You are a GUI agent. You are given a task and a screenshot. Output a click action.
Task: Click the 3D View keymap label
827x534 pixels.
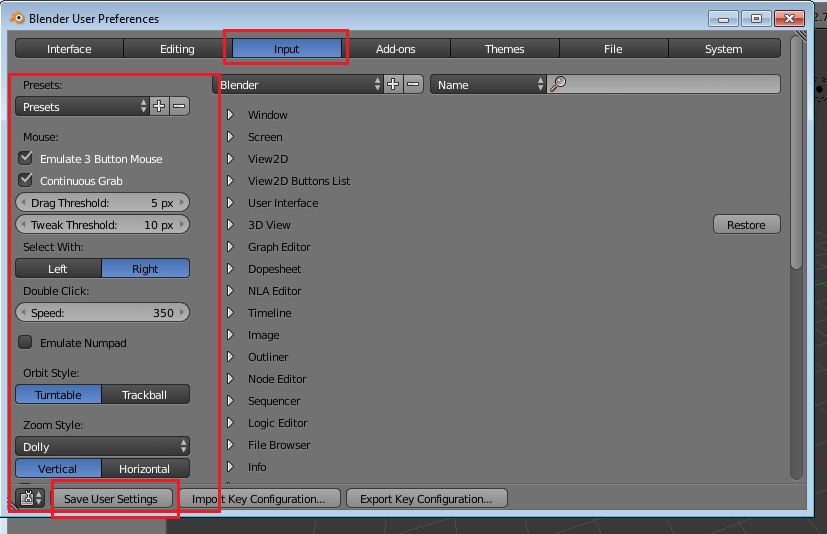(x=269, y=225)
